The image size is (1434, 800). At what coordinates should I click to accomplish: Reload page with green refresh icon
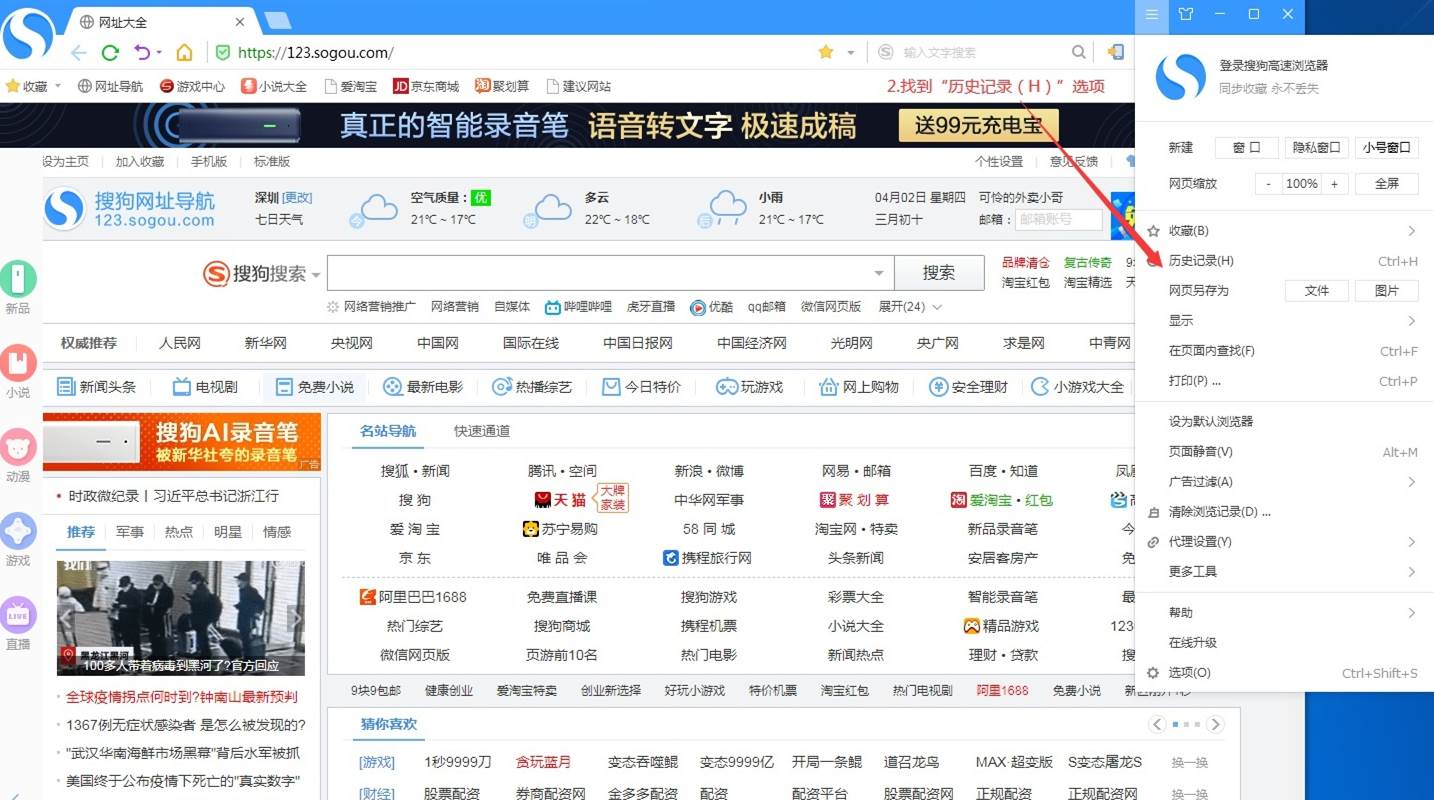click(x=110, y=53)
